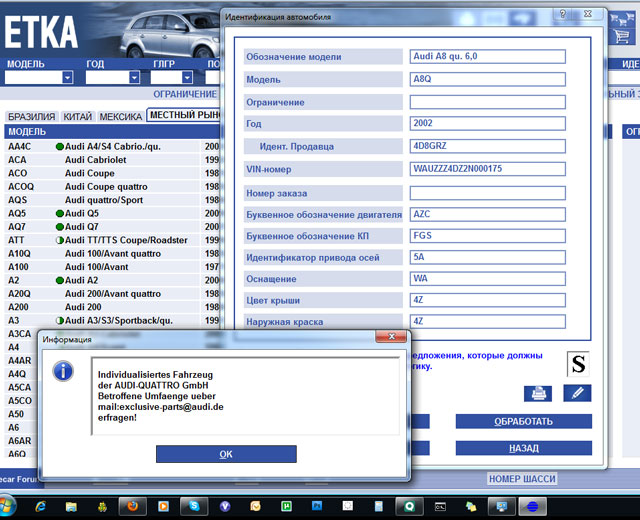Viewport: 640px width, 520px height.
Task: Click the Internet Explorer taskbar icon
Action: click(x=41, y=507)
